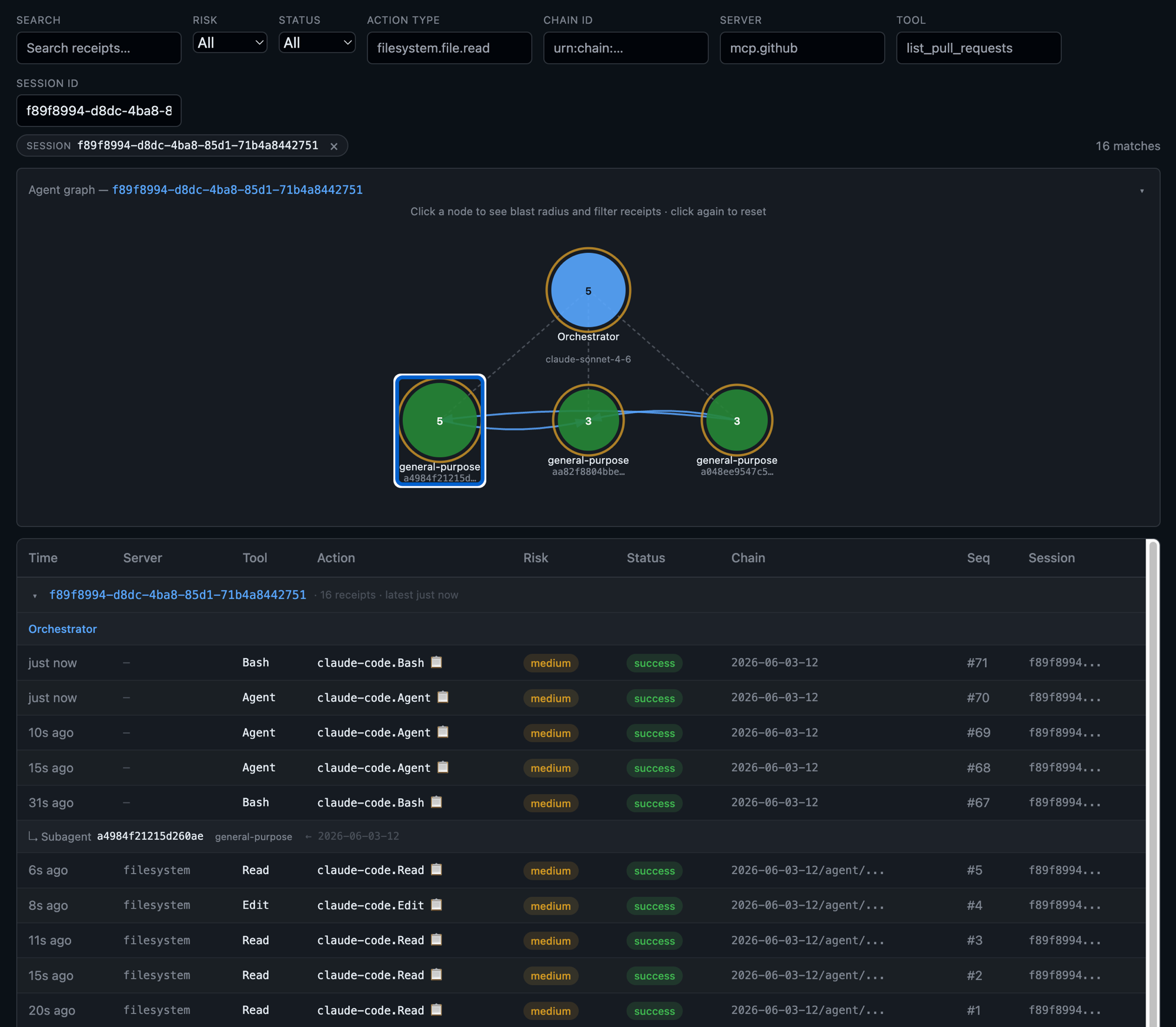Copy receipt icon for Read row #2
Screen dimensions: 1176x1027
[x=436, y=975]
